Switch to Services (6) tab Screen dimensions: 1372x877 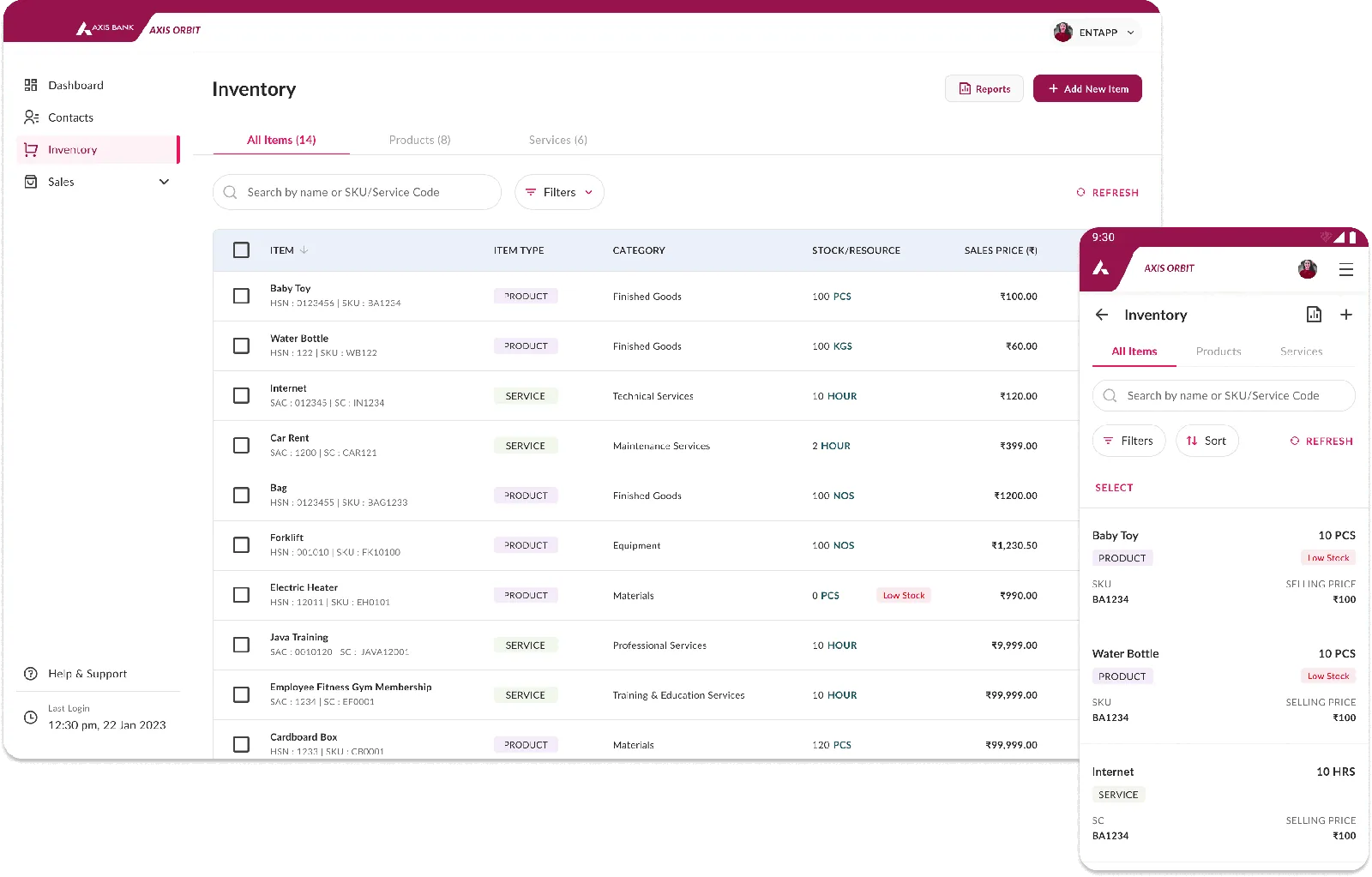(557, 140)
